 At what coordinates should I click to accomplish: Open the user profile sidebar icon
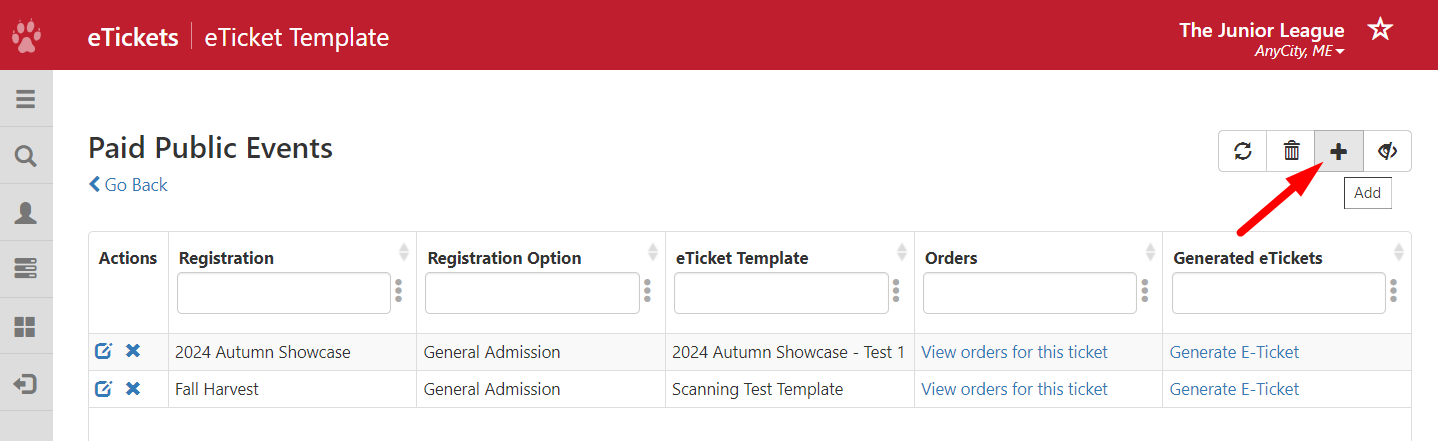(26, 213)
